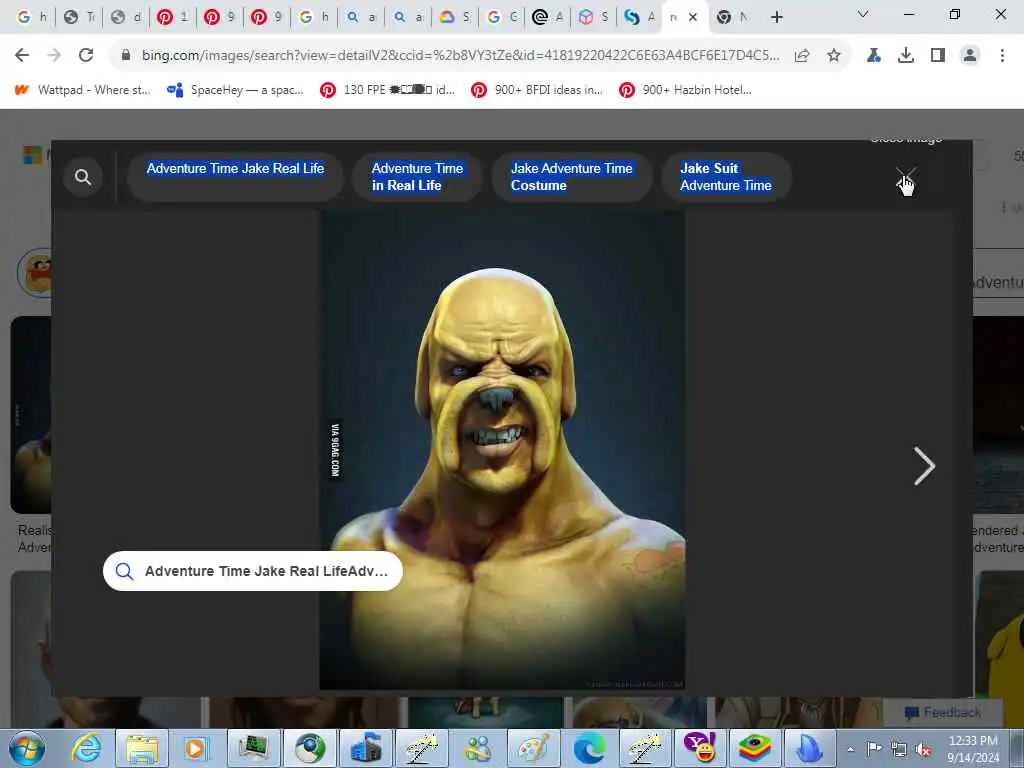Open Yahoo Messenger on taskbar
The height and width of the screenshot is (768, 1024).
tap(700, 748)
